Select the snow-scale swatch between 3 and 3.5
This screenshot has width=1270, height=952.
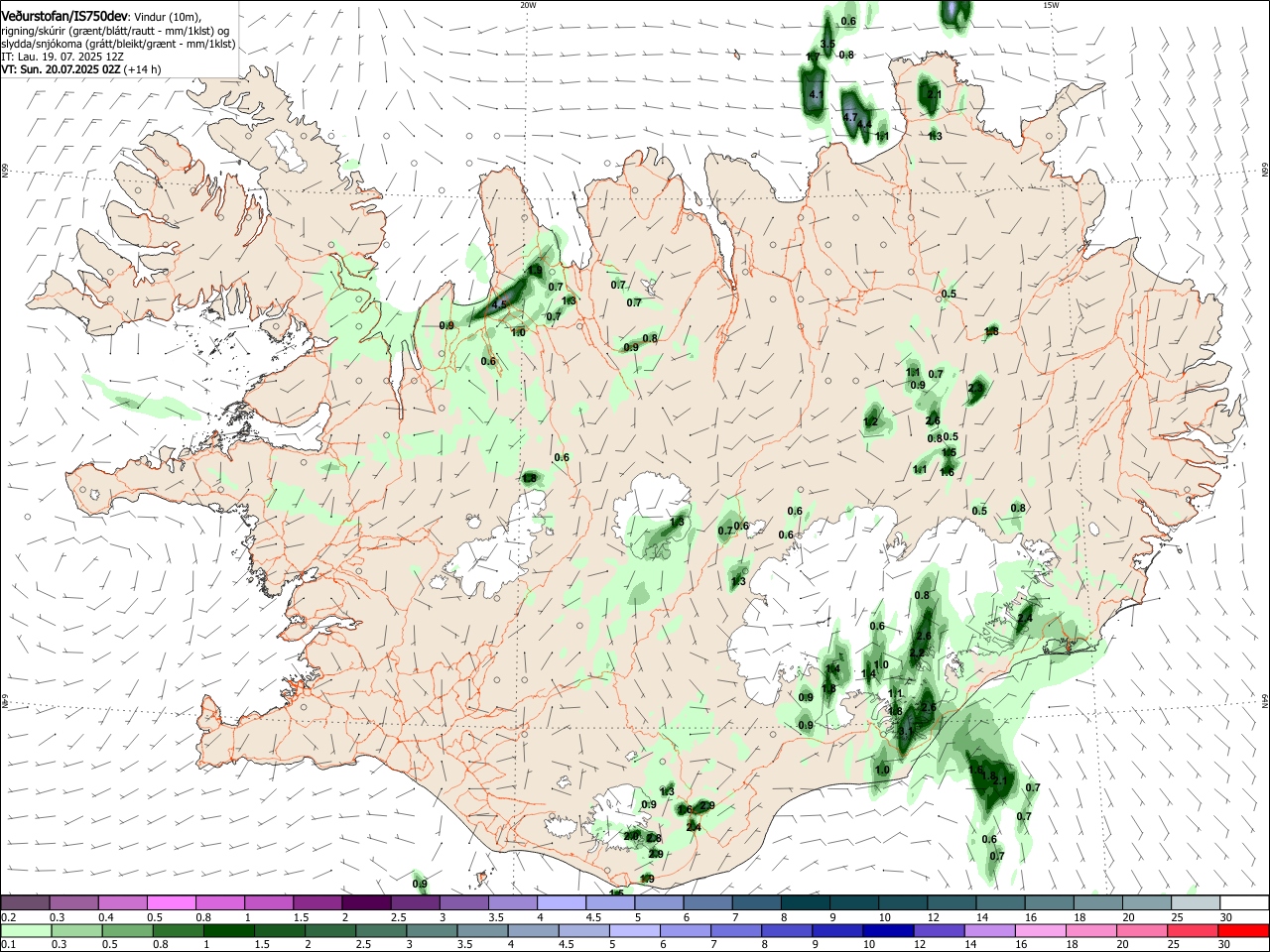(x=464, y=902)
